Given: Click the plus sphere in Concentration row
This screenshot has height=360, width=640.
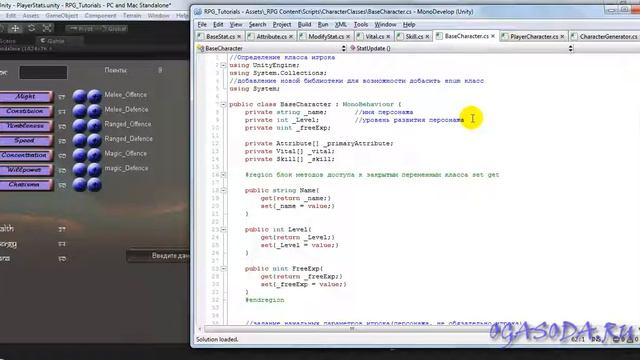Looking at the screenshot, I should (94, 155).
